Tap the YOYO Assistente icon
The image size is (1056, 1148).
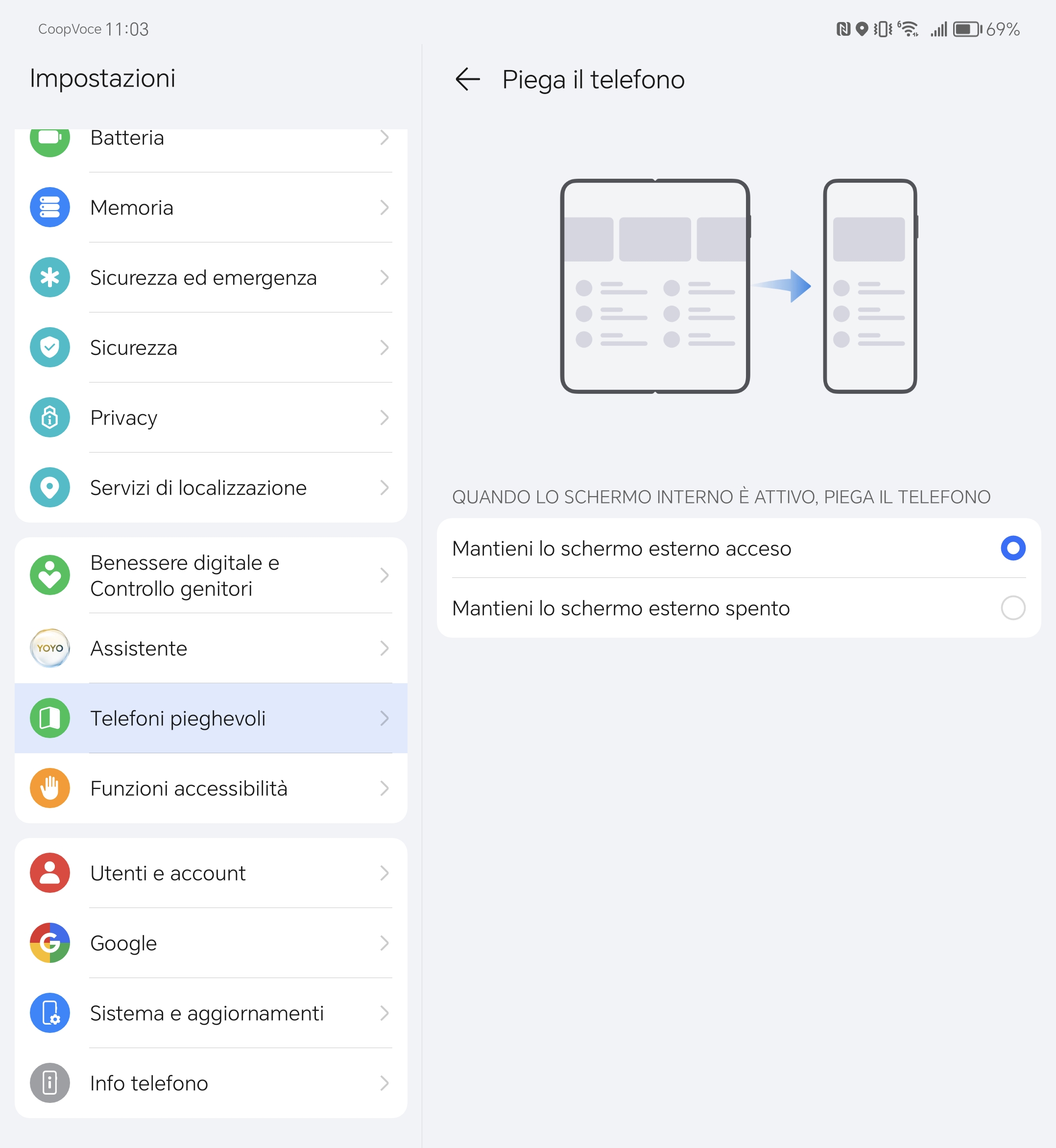(x=50, y=648)
